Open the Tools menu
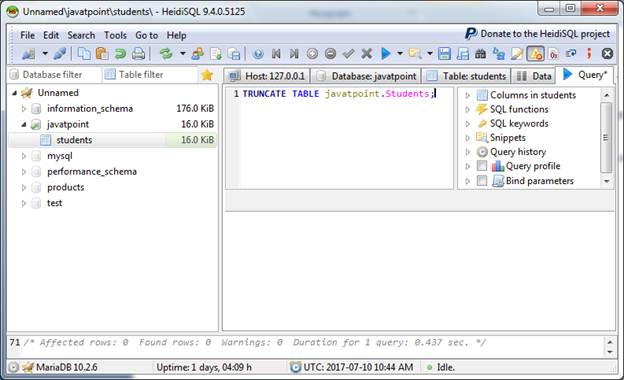Image resolution: width=624 pixels, height=380 pixels. point(115,35)
